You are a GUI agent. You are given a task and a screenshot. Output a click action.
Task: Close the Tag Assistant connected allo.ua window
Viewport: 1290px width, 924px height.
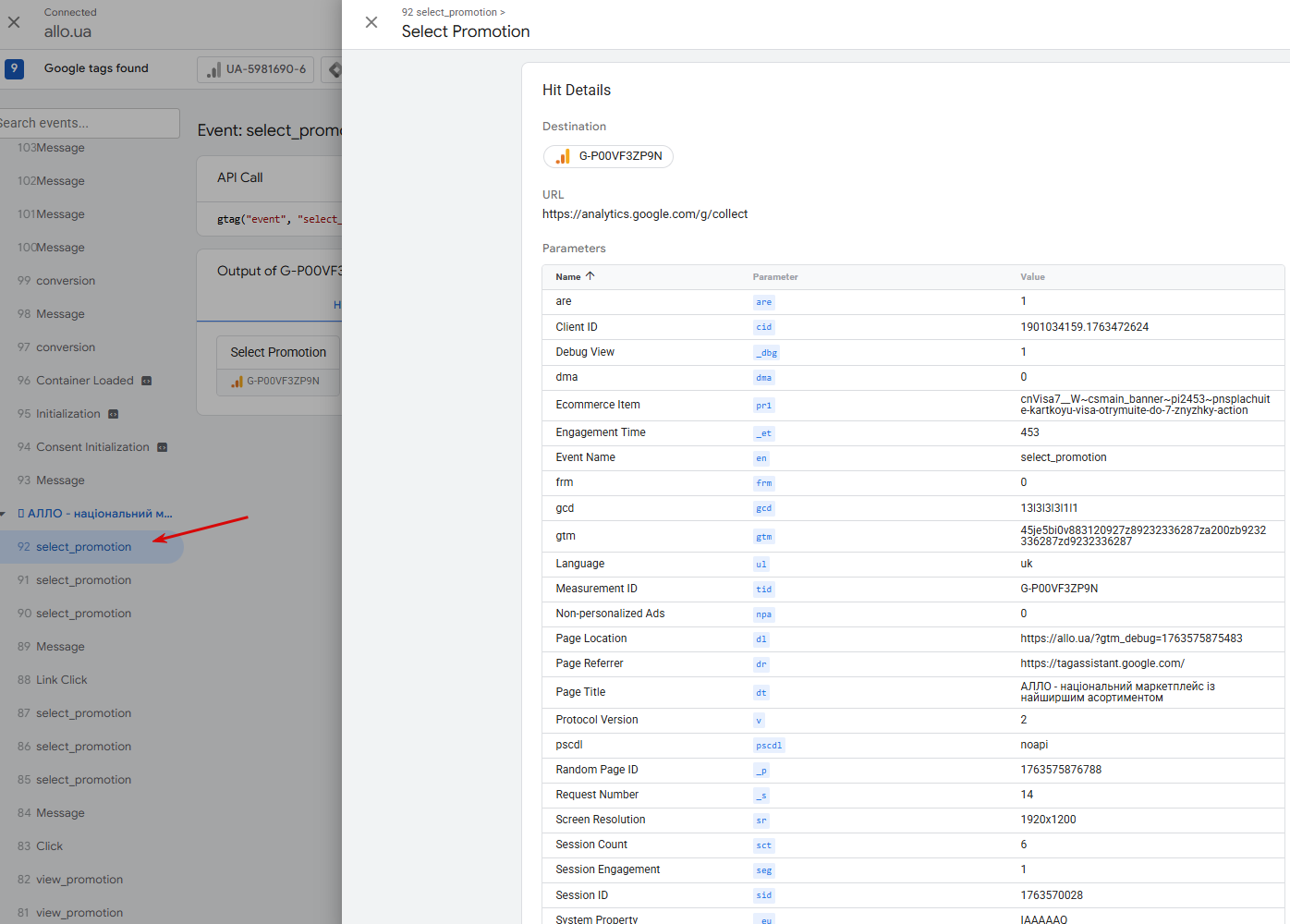point(14,22)
